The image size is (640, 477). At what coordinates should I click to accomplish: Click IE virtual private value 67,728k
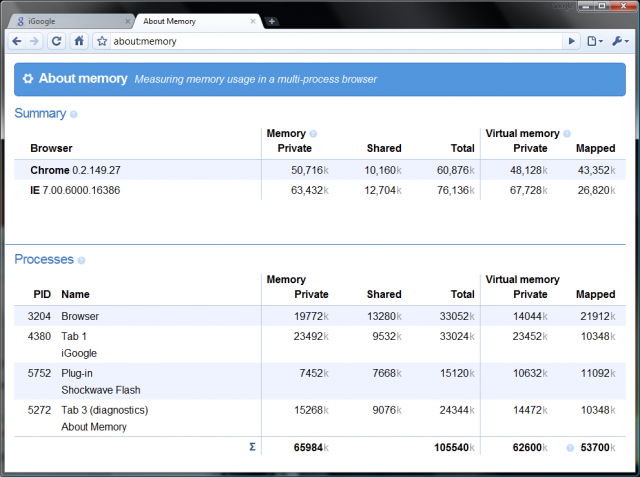pyautogui.click(x=529, y=190)
